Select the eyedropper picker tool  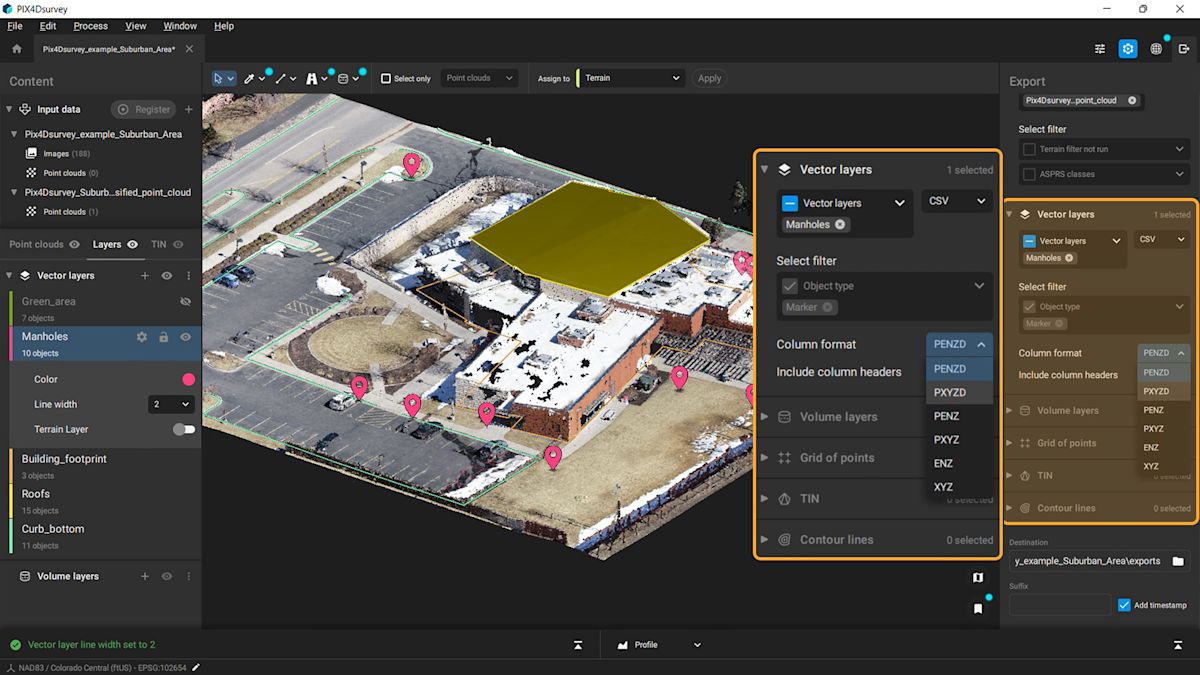250,78
